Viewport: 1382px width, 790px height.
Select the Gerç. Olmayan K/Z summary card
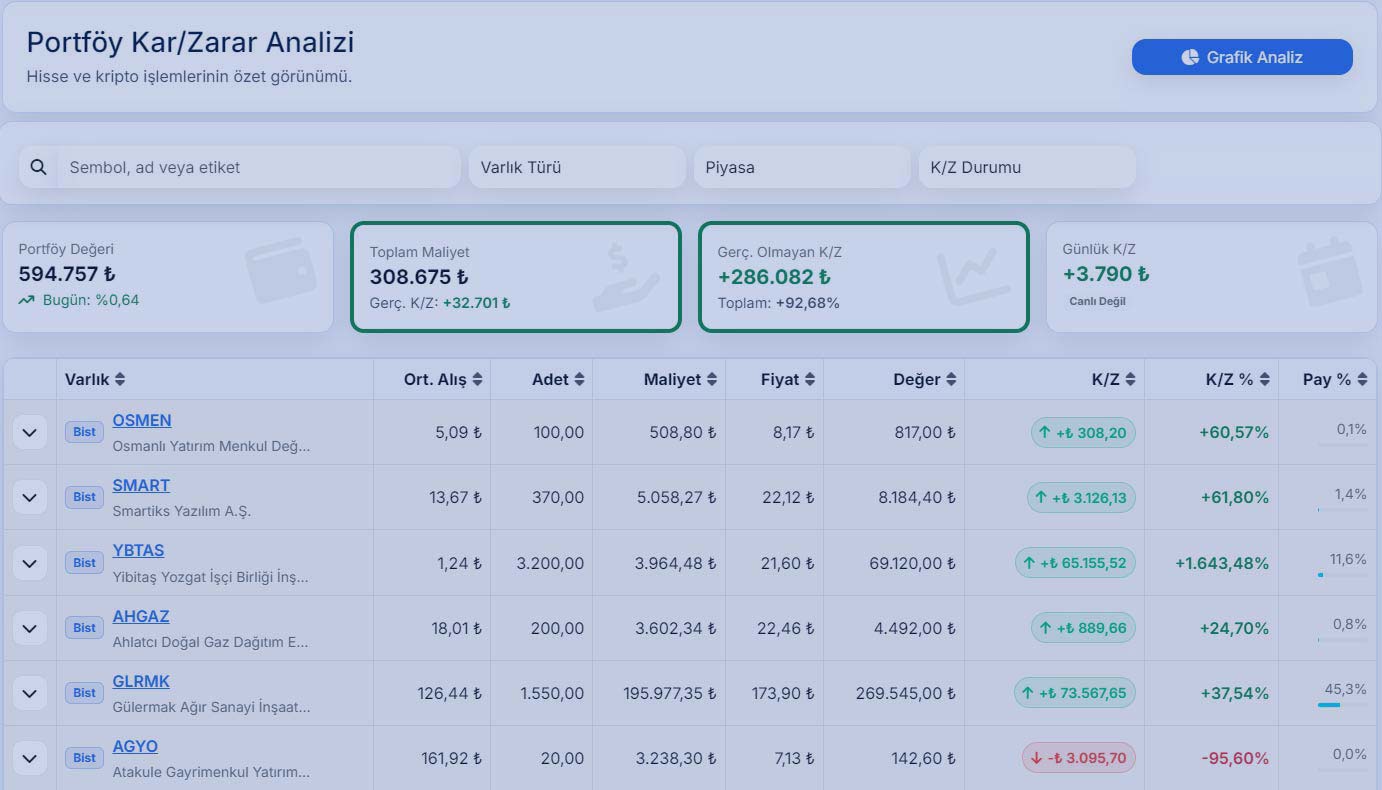(863, 277)
